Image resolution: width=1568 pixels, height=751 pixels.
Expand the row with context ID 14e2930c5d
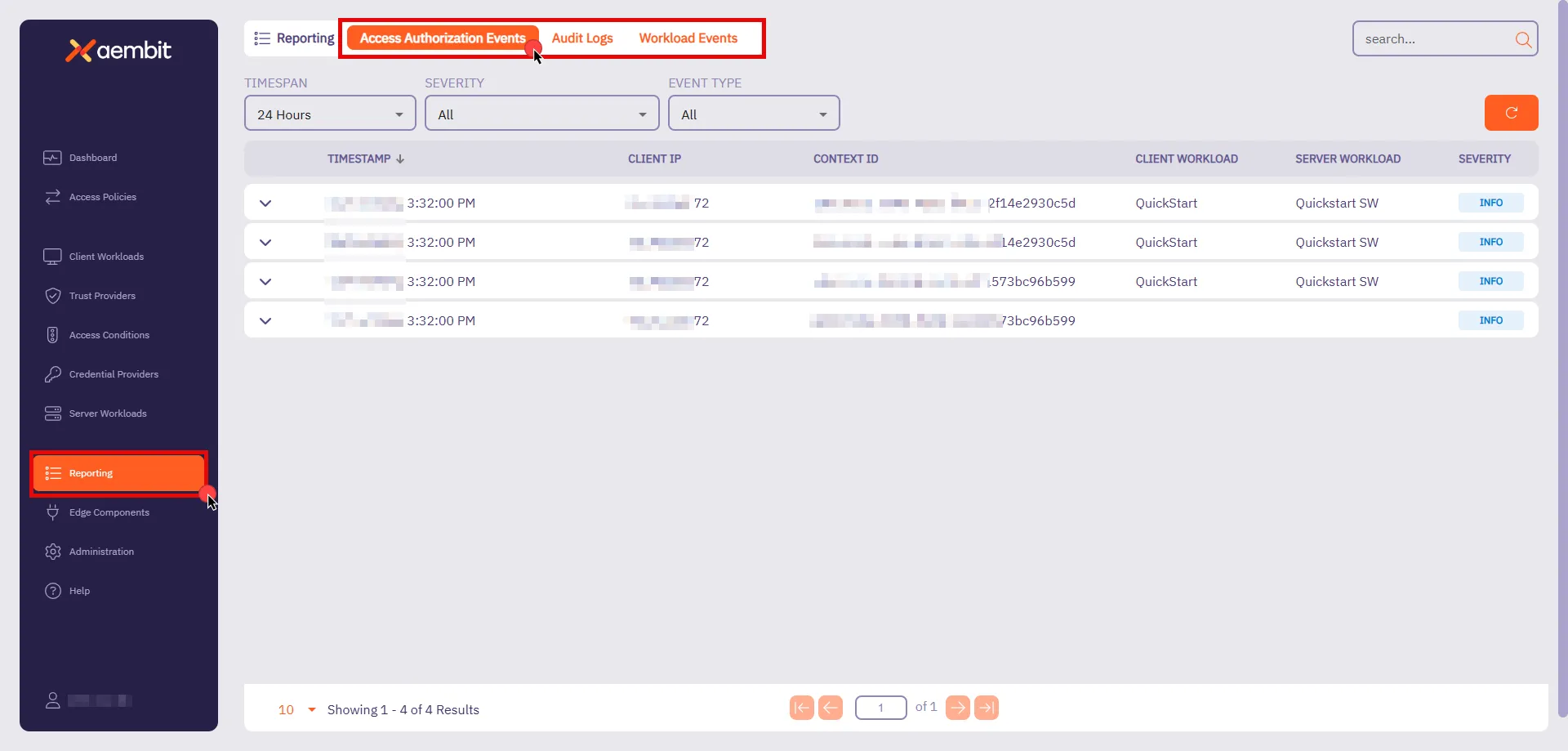(265, 243)
